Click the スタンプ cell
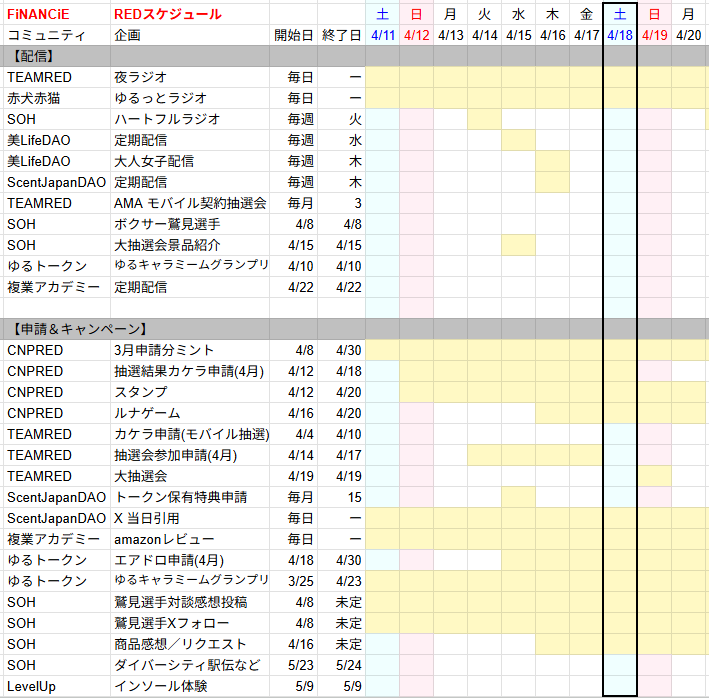The height and width of the screenshot is (699, 709). [x=190, y=392]
